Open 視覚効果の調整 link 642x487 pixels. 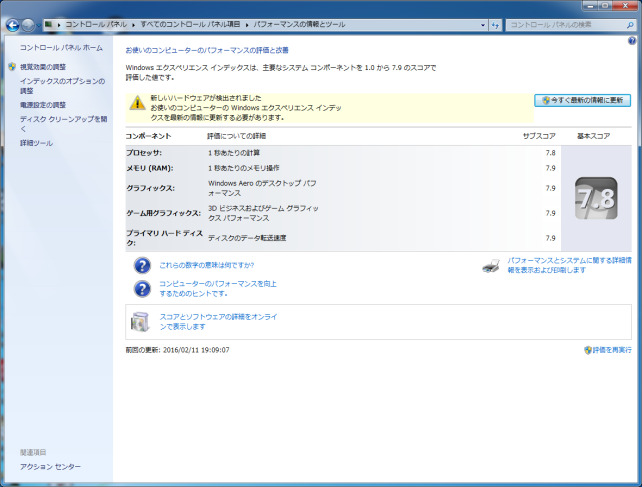(x=43, y=67)
